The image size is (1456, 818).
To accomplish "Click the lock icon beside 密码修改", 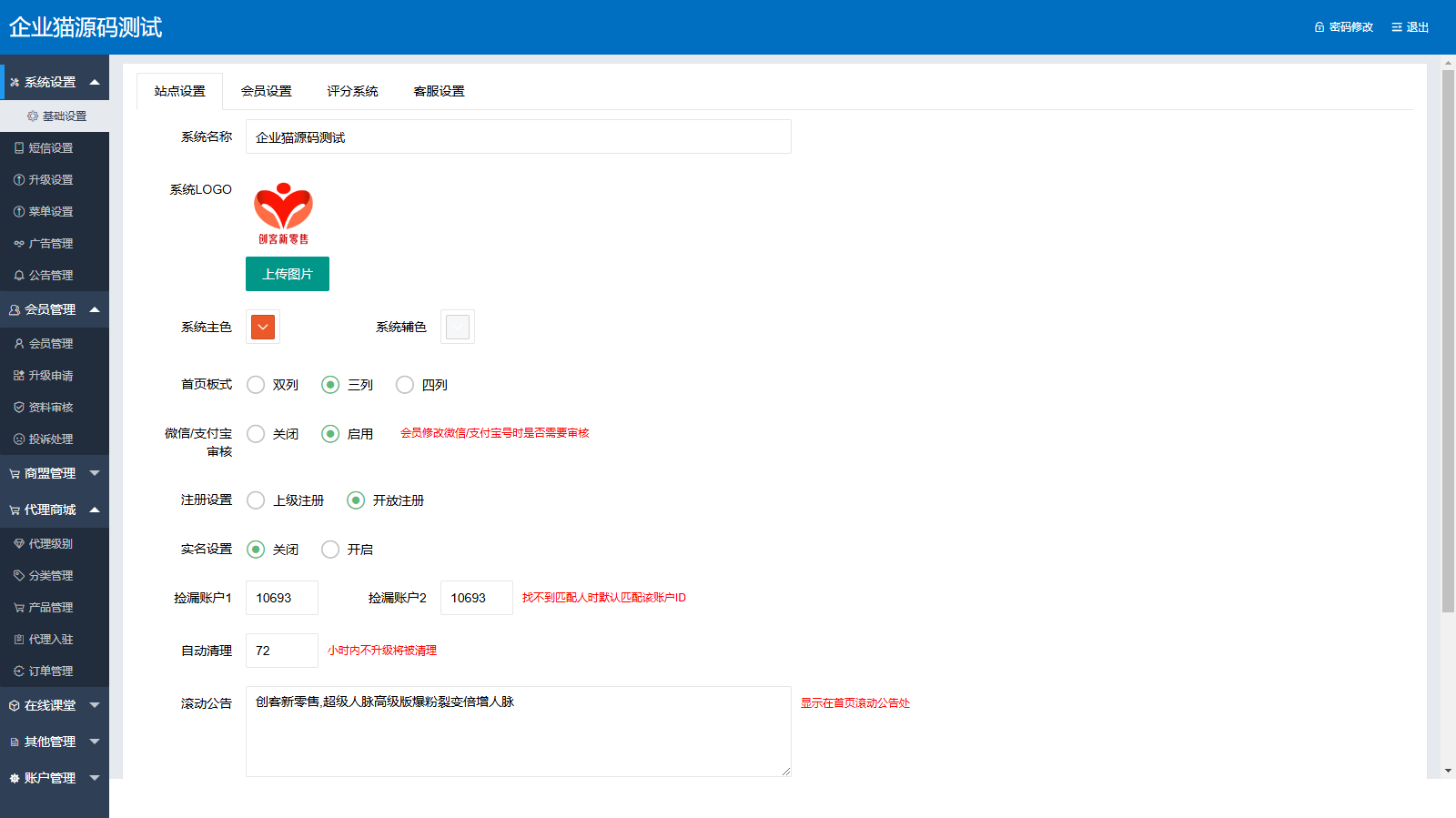I will 1319,27.
